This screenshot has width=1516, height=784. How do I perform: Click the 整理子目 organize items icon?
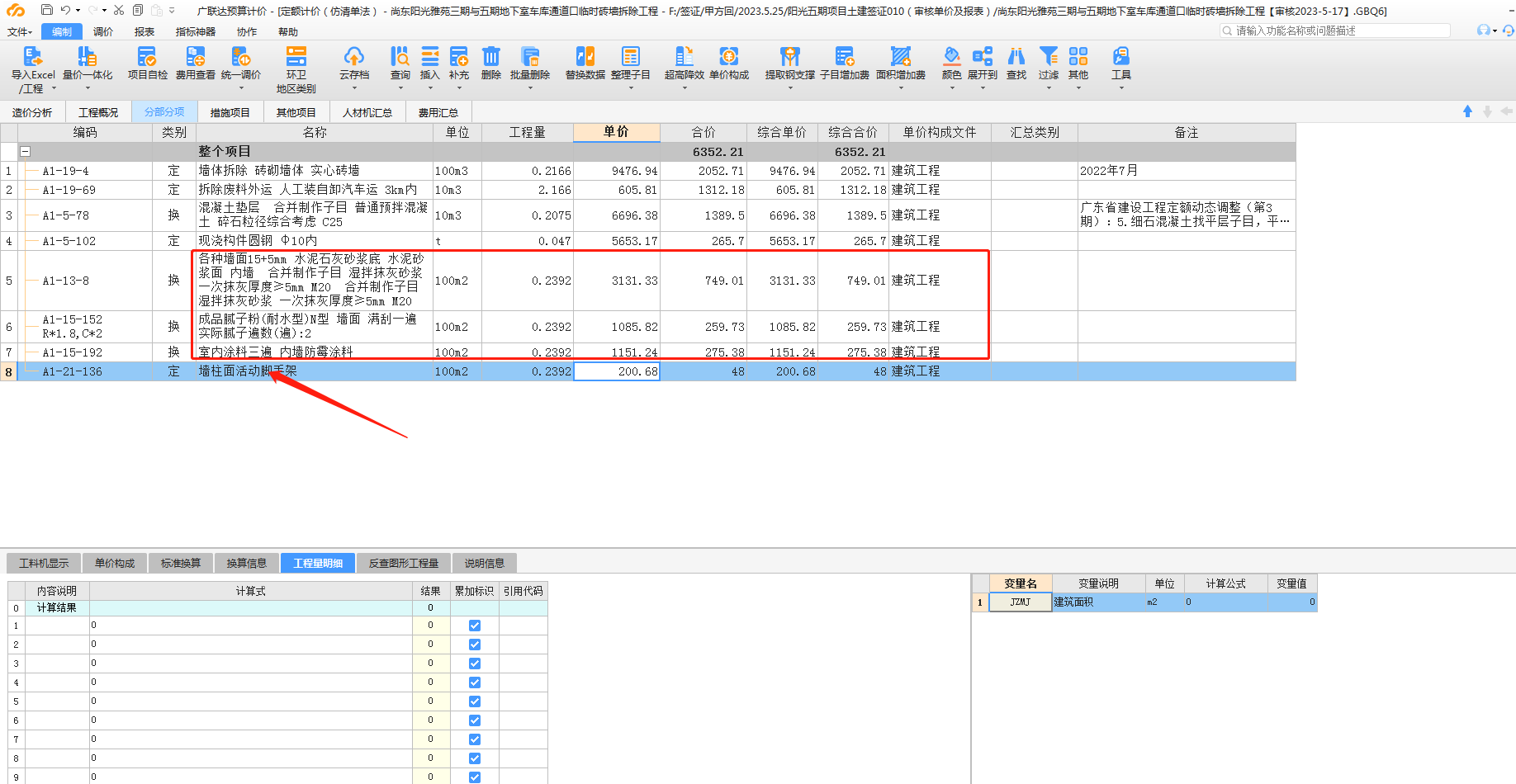coord(631,56)
